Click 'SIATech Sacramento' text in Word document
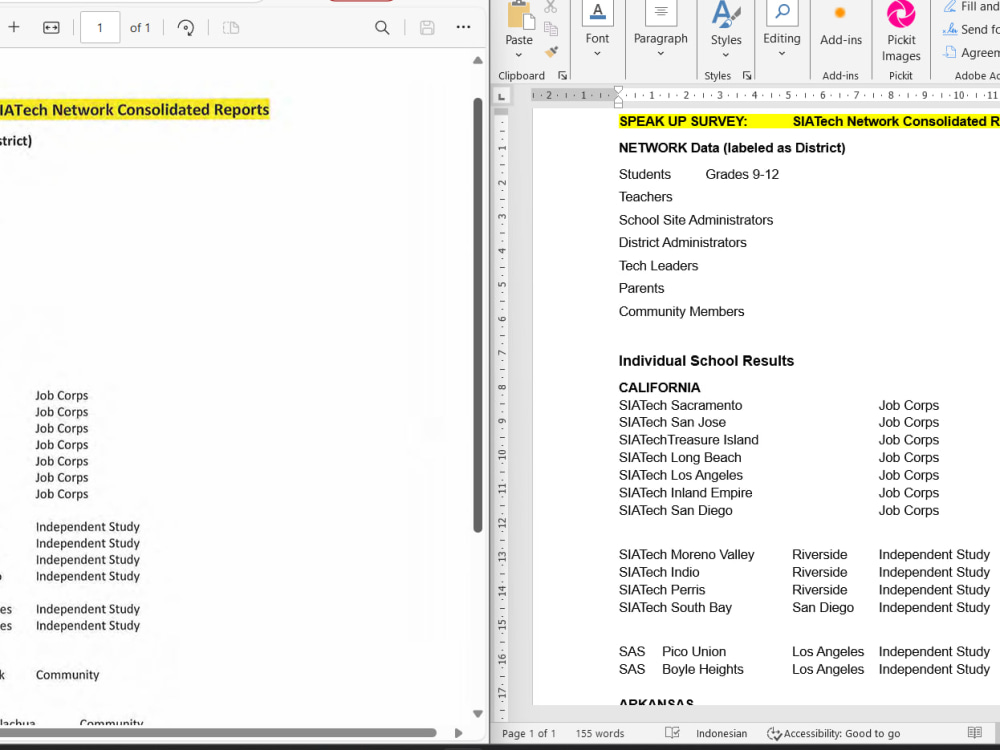The width and height of the screenshot is (1000, 750). coord(680,406)
